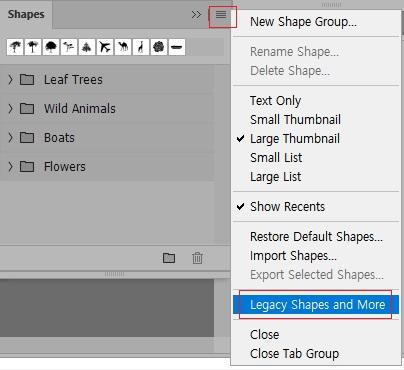Pick the round leaf tree recent shape

[51, 47]
